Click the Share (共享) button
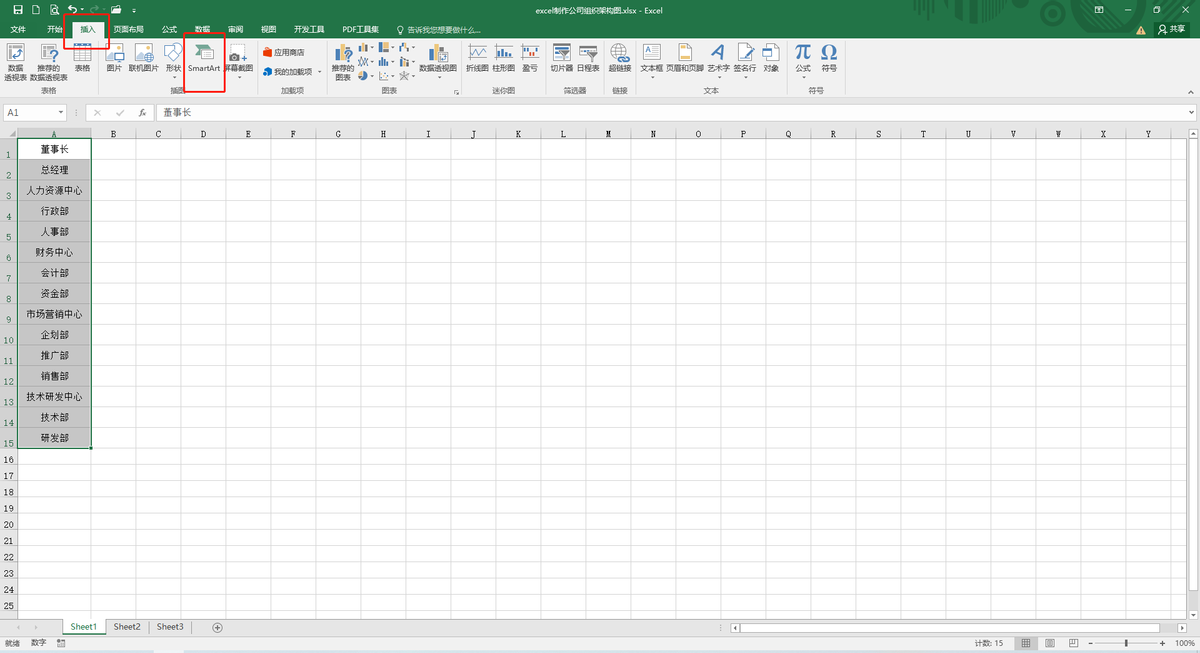Image resolution: width=1200 pixels, height=653 pixels. pos(1172,29)
